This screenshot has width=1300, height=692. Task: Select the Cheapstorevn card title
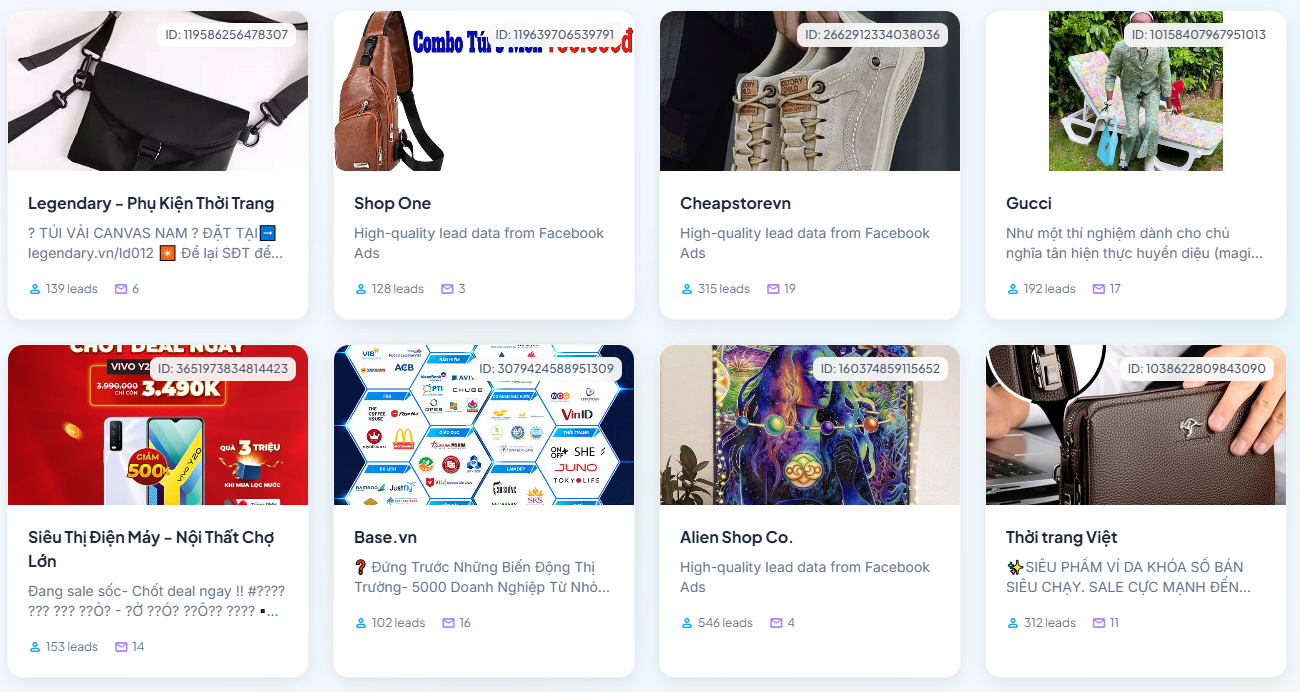tap(735, 203)
